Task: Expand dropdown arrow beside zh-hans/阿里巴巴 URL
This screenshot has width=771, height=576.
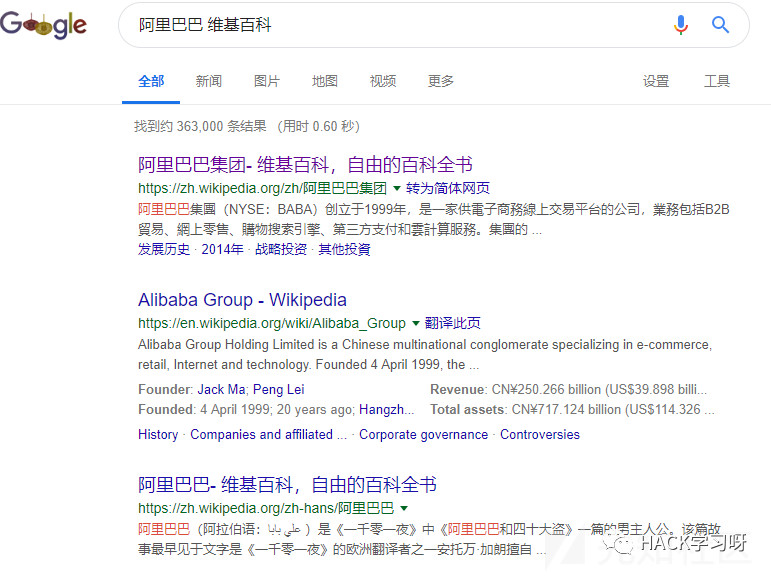Action: [404, 508]
